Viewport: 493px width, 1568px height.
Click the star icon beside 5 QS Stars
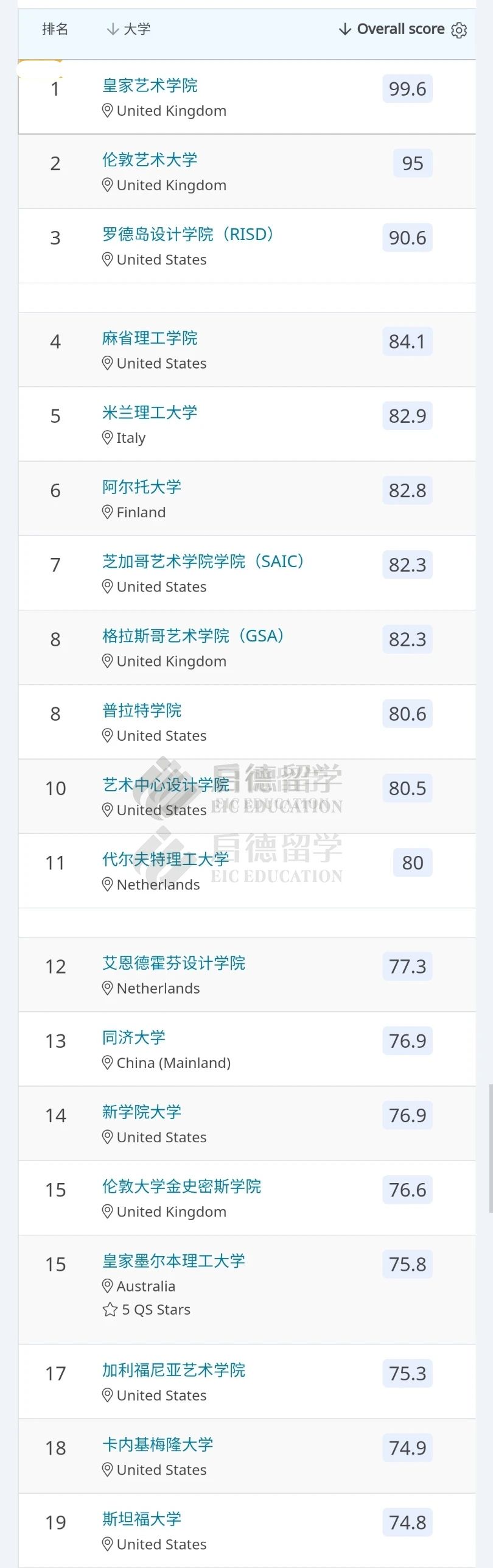(110, 1310)
